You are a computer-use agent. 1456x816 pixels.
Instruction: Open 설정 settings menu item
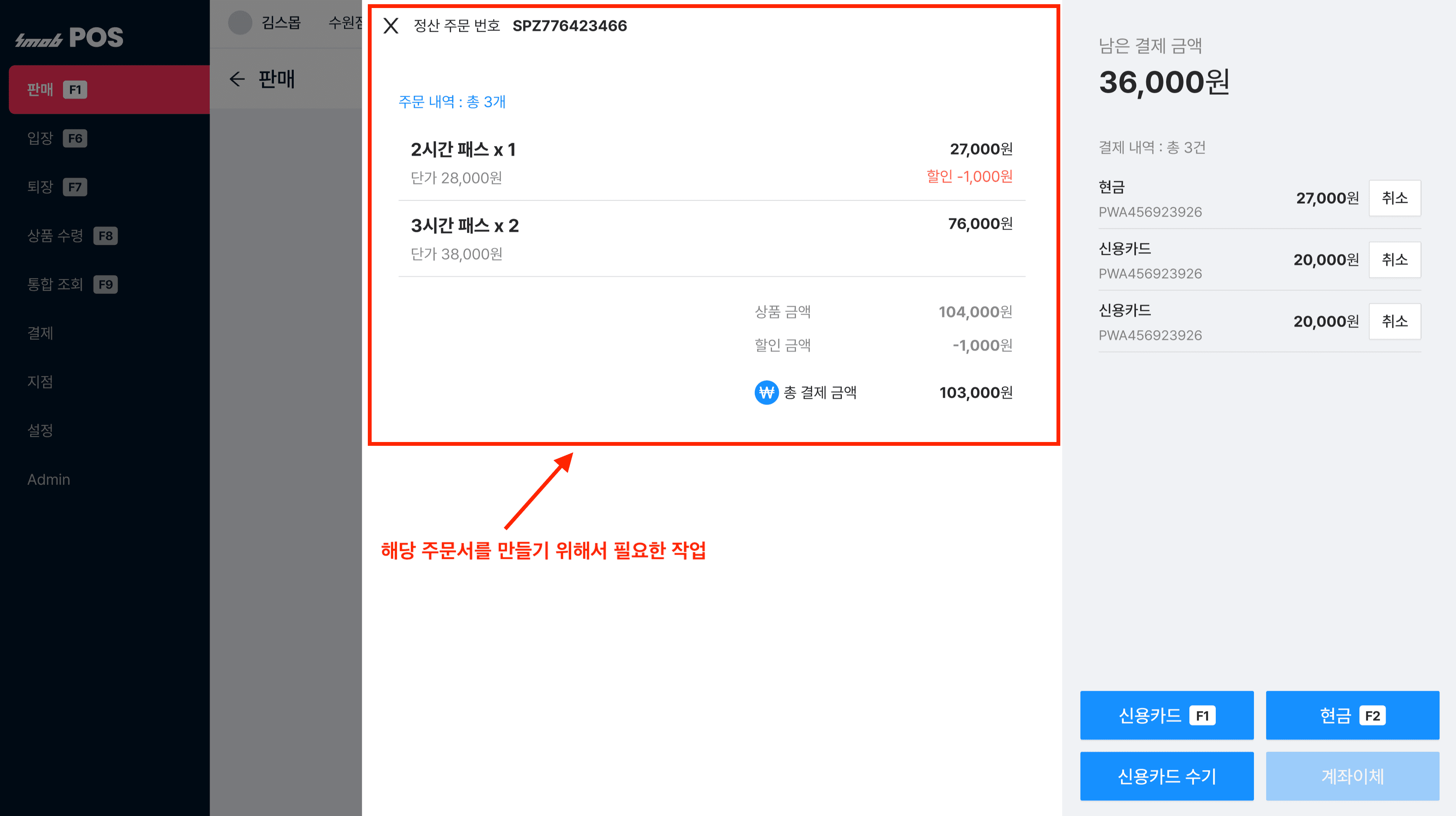tap(40, 430)
